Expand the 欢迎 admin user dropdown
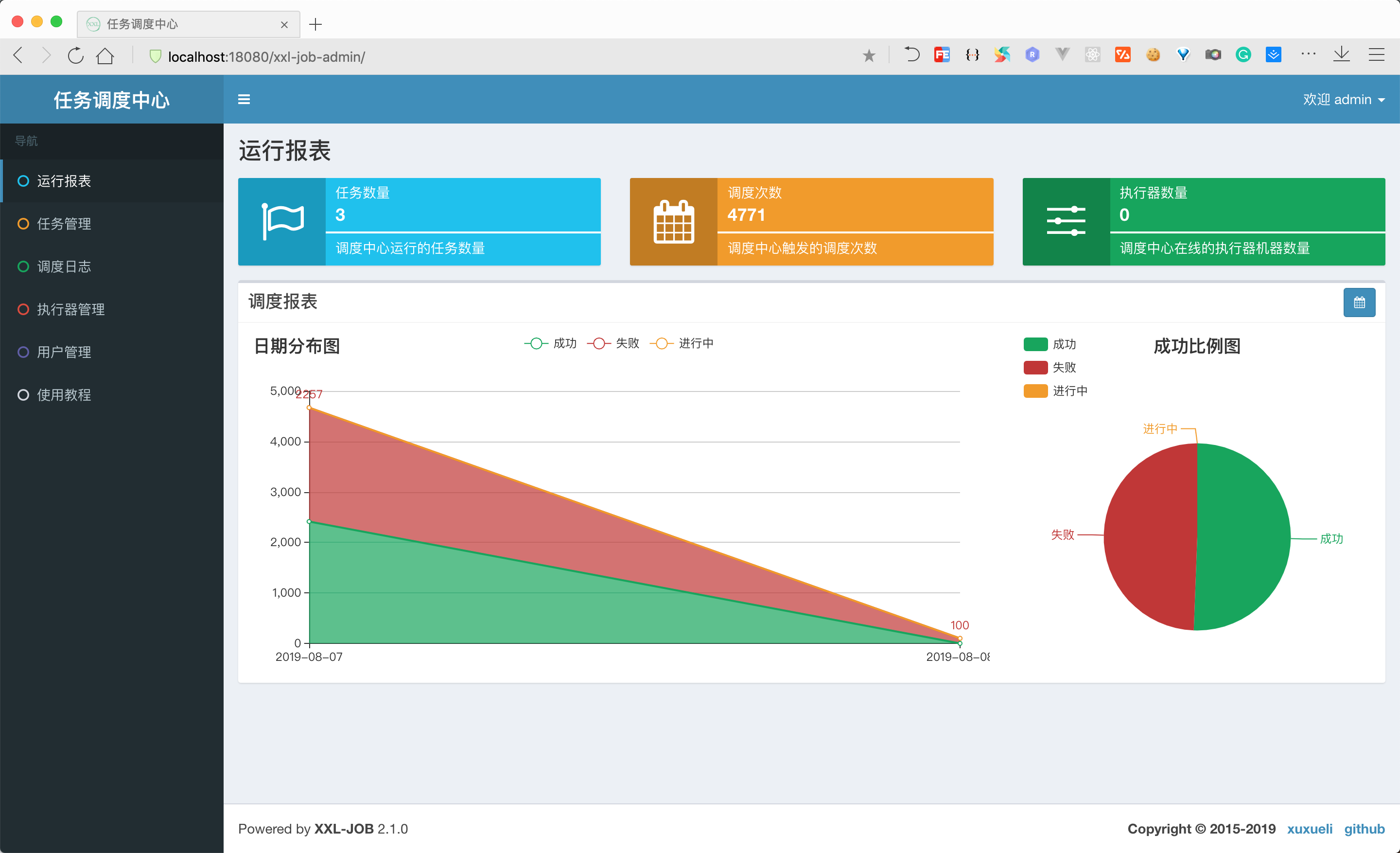Viewport: 1400px width, 853px height. (1343, 99)
